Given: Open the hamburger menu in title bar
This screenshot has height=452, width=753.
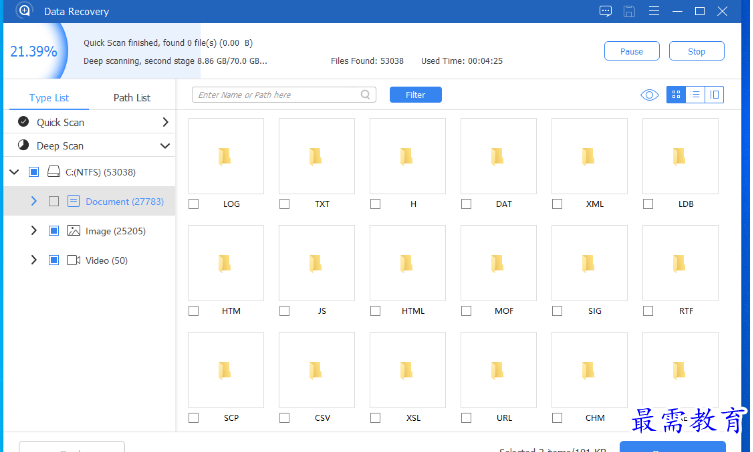Looking at the screenshot, I should (654, 11).
